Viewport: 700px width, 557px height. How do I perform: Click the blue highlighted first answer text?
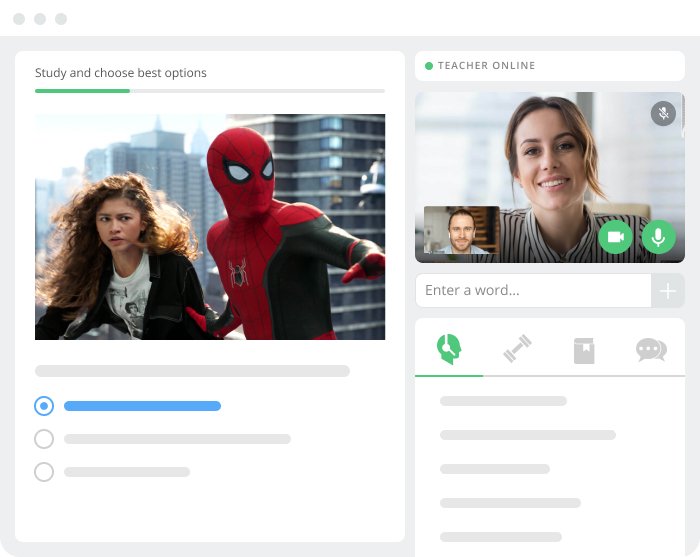pos(142,406)
